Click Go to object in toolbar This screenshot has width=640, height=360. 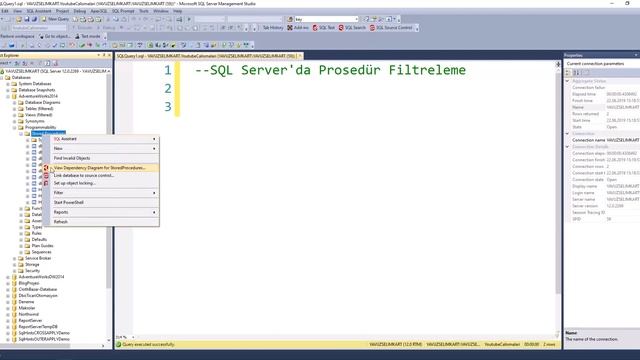point(55,36)
